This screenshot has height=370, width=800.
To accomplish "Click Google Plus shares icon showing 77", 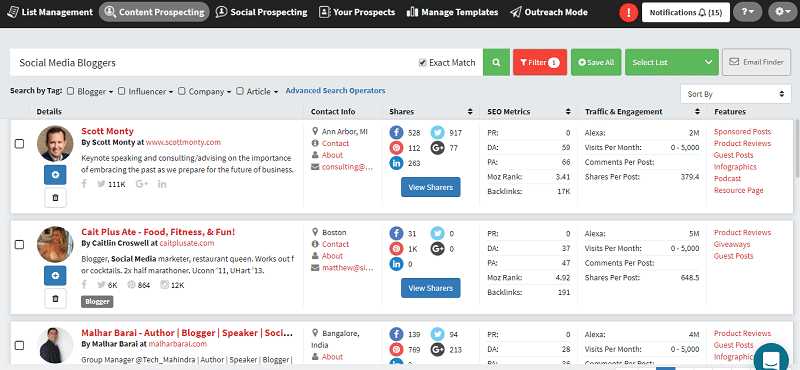I will coord(437,148).
